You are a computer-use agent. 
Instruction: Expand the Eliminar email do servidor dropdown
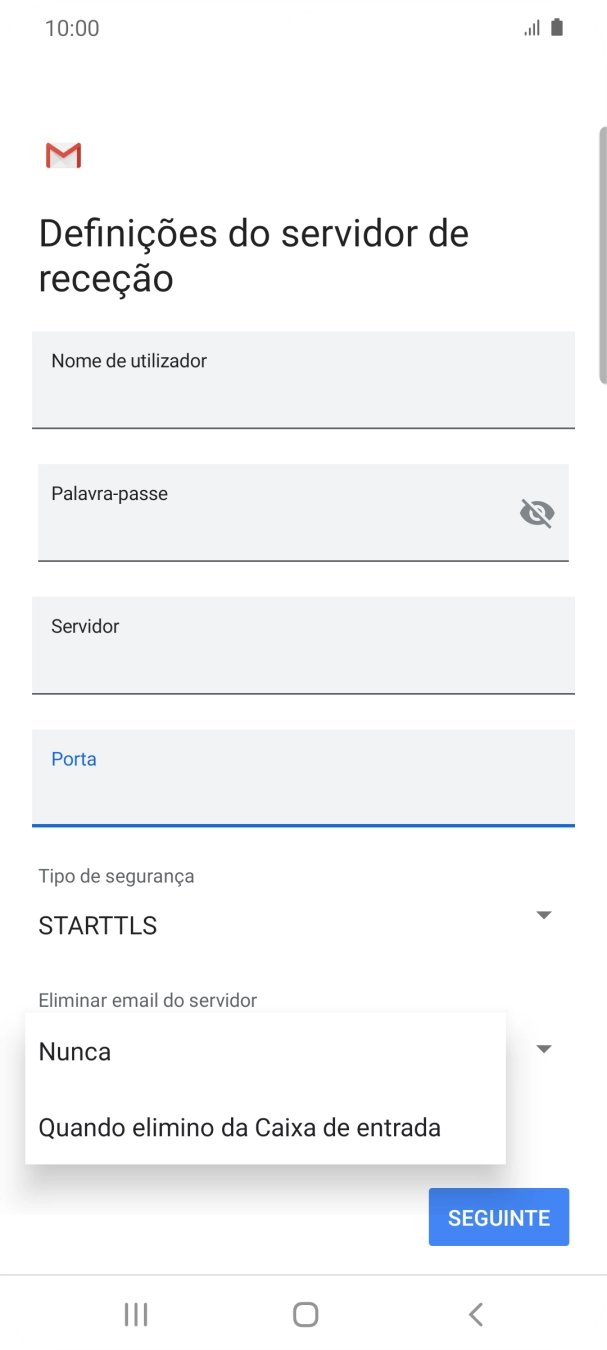(543, 1048)
